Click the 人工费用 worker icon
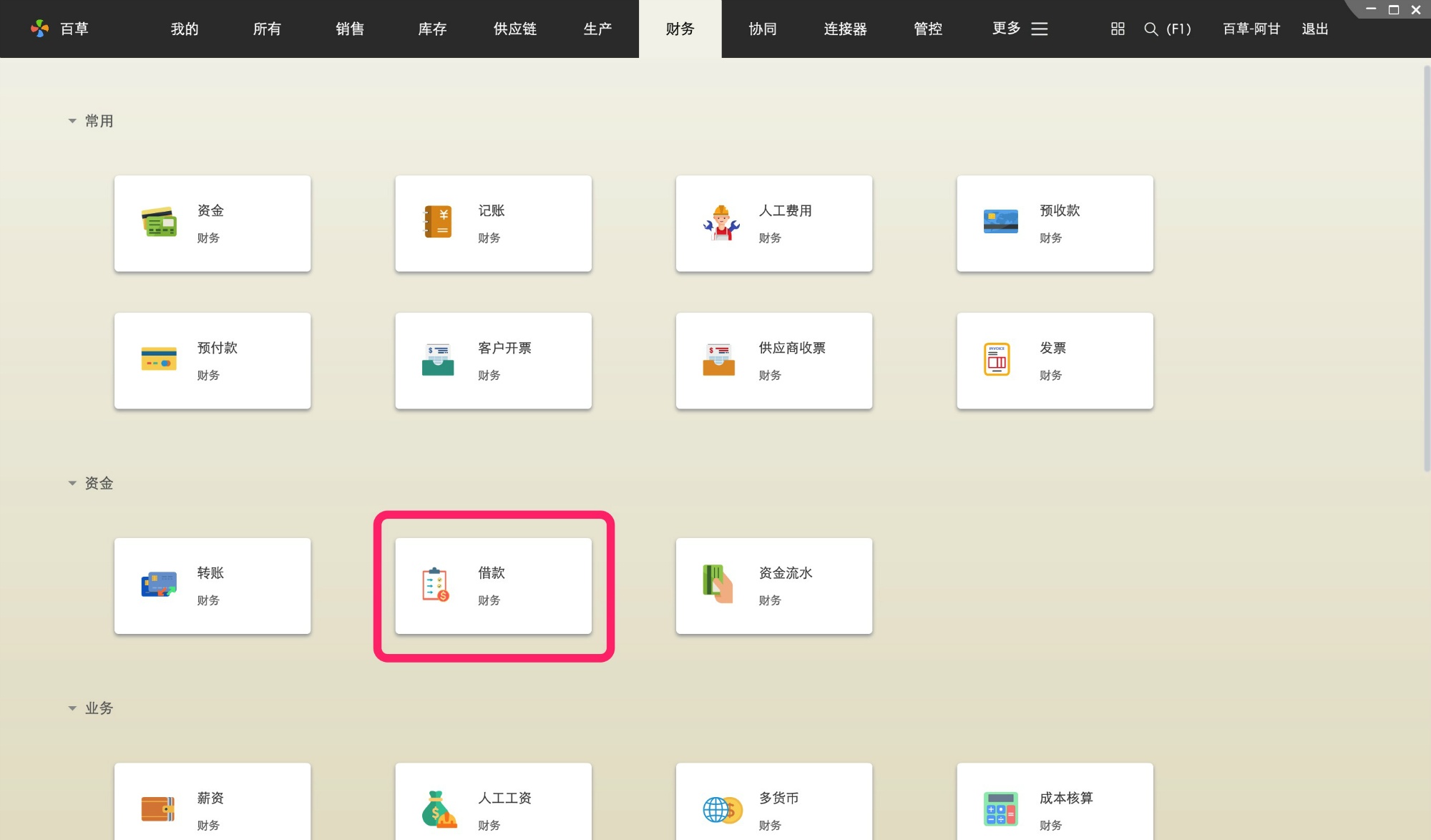Image resolution: width=1431 pixels, height=840 pixels. pyautogui.click(x=721, y=223)
